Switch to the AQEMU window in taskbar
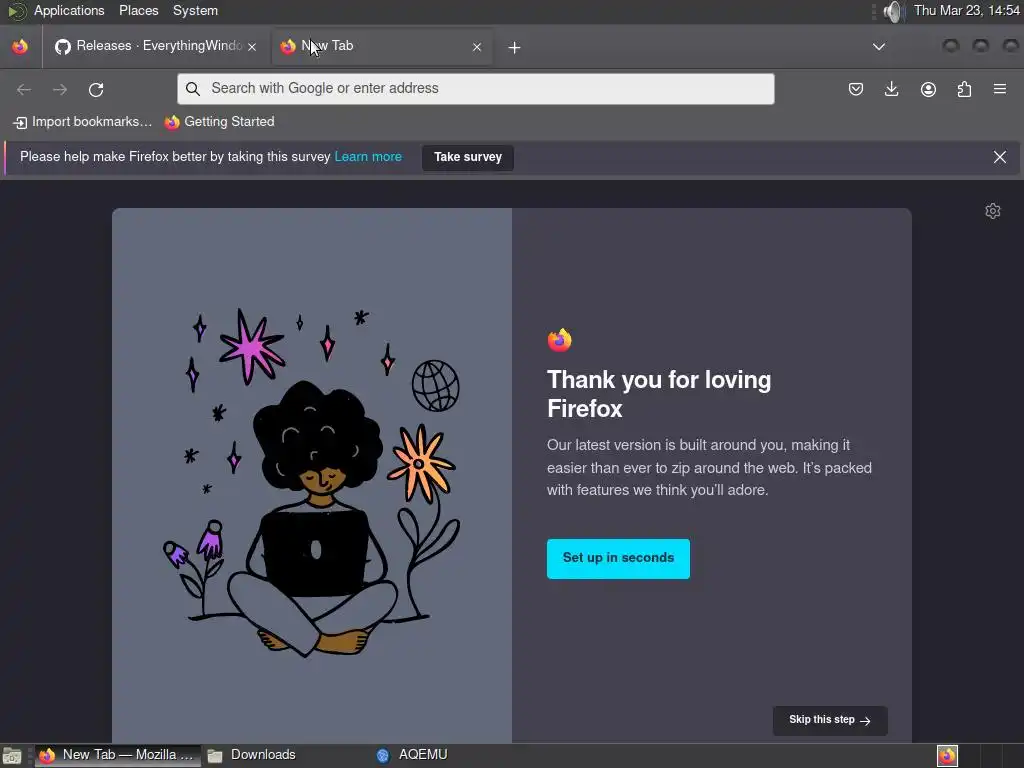Screen dimensions: 1024x768 (413, 756)
